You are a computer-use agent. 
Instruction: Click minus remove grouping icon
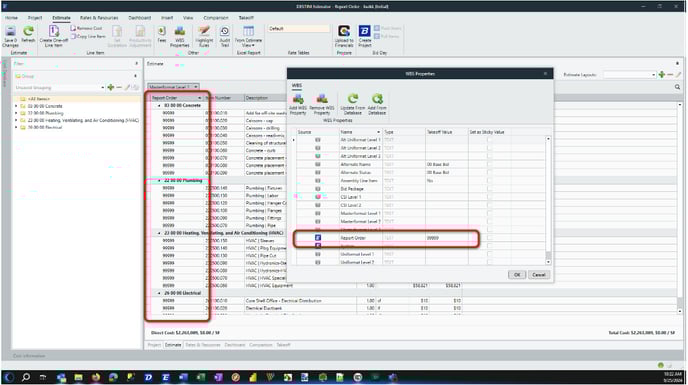[119, 87]
